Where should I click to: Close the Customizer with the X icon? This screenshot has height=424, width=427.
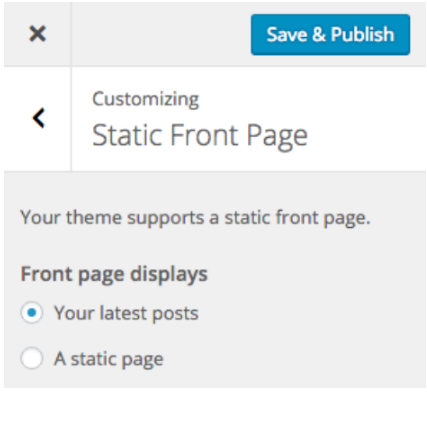(37, 34)
